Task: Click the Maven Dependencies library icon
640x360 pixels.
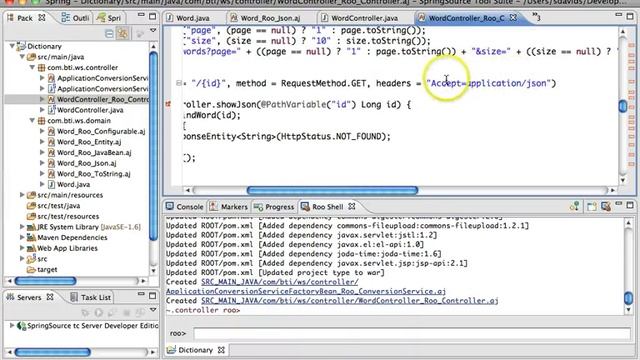Action: tap(31, 238)
